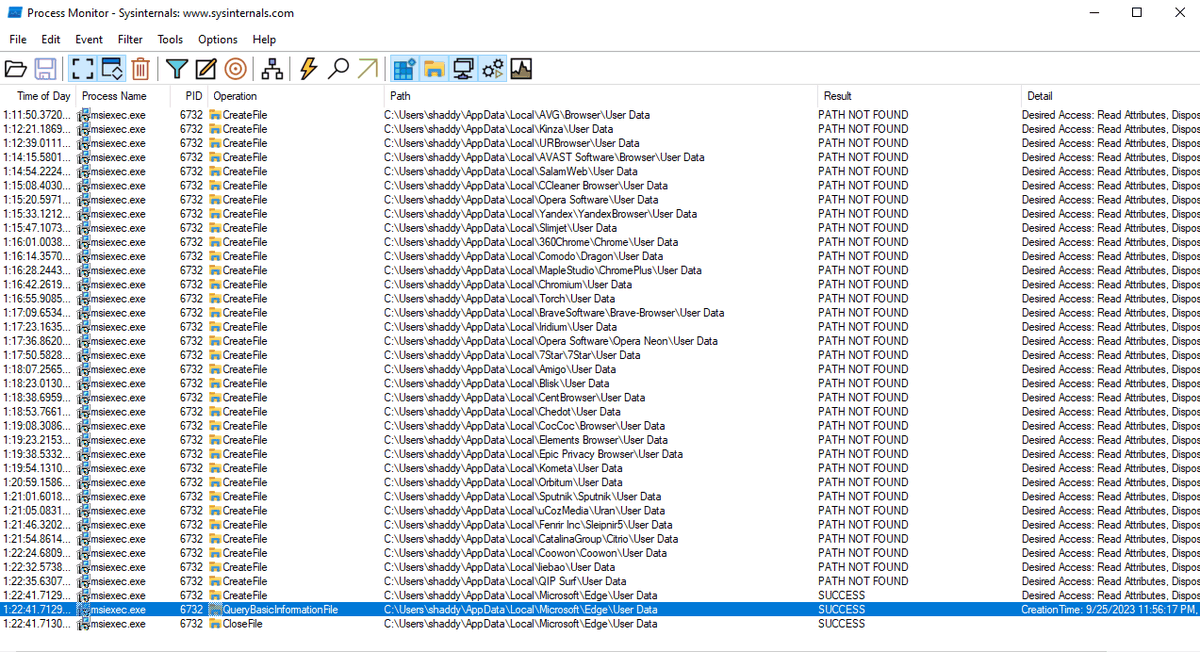The width and height of the screenshot is (1200, 652).
Task: Click the 1:17:50.5828 time in the 7Star row
Action: 37,355
